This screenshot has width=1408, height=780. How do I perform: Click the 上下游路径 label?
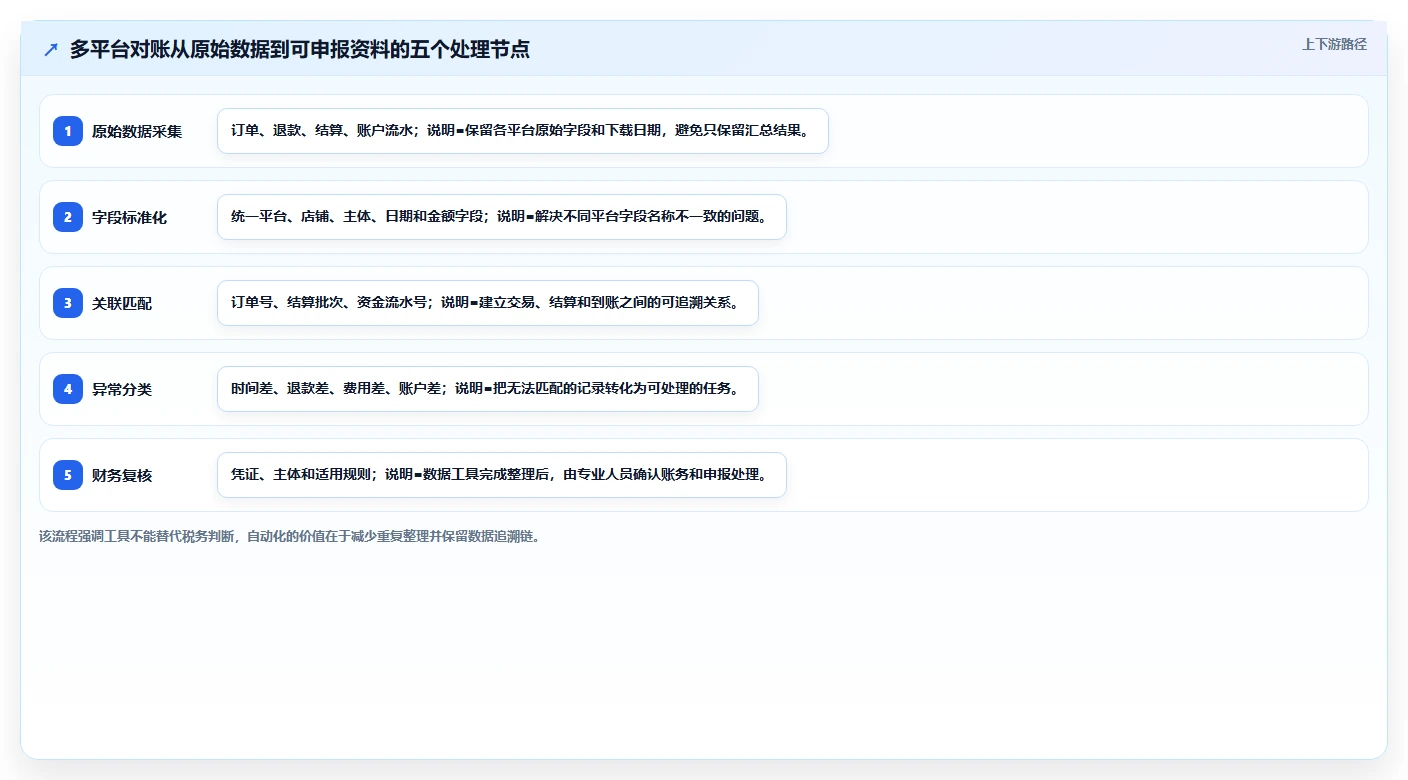tap(1334, 44)
